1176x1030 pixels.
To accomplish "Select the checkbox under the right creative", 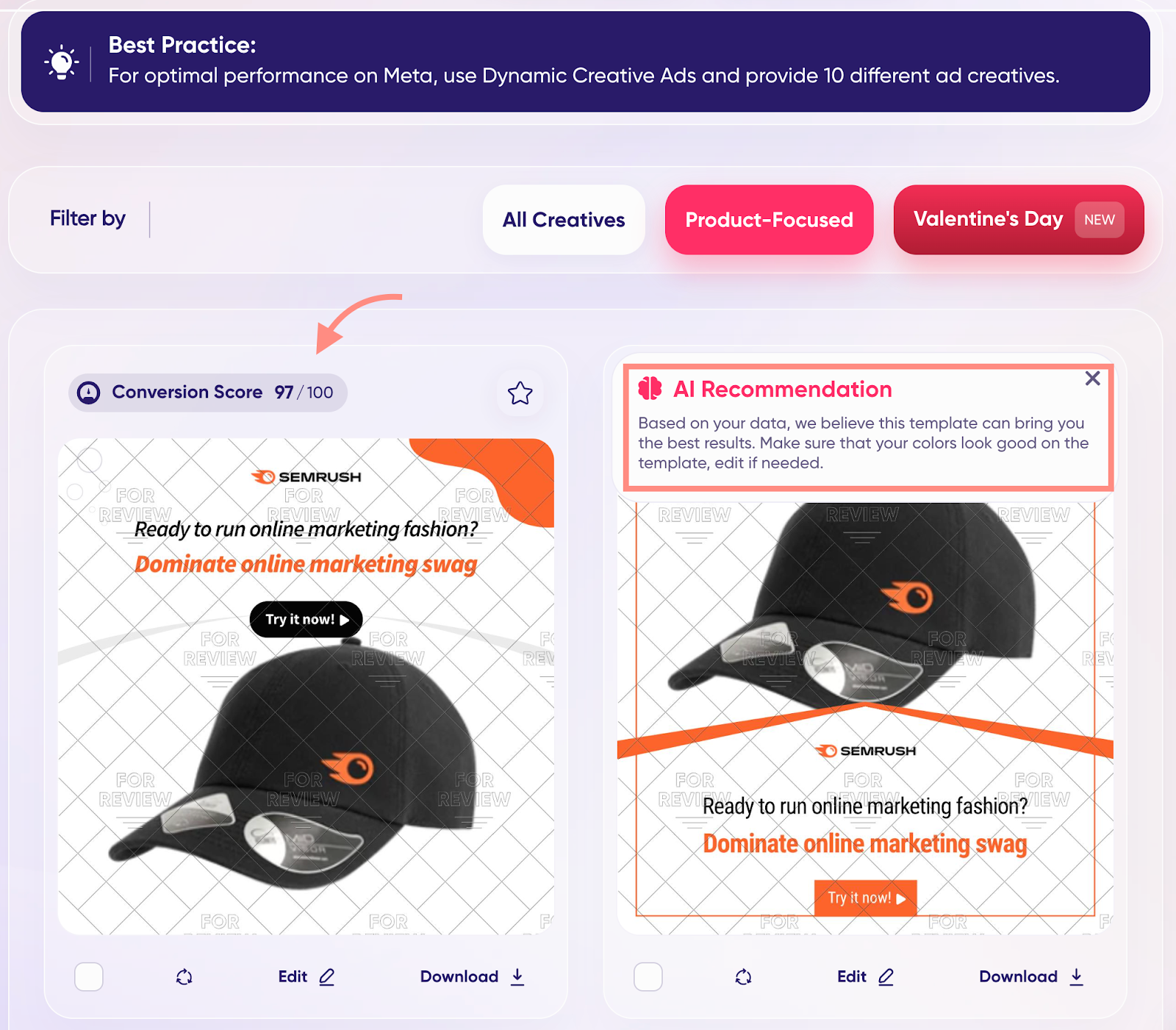I will click(x=648, y=976).
